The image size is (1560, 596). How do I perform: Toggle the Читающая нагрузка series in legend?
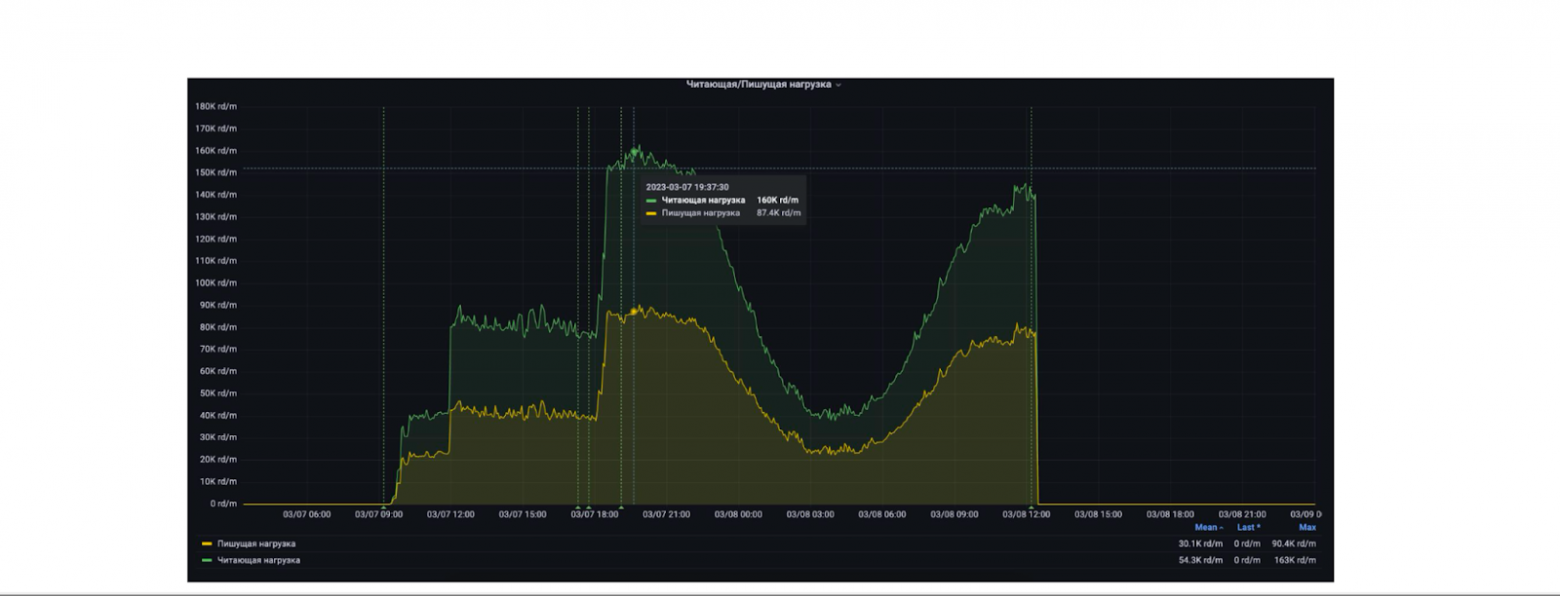[x=258, y=560]
